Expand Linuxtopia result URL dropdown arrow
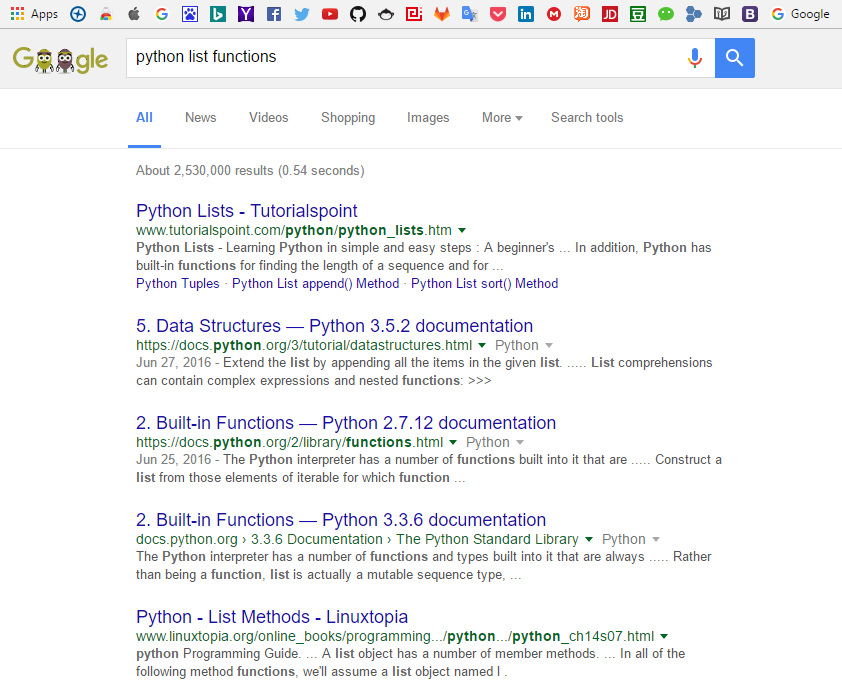This screenshot has height=695, width=842. (664, 636)
